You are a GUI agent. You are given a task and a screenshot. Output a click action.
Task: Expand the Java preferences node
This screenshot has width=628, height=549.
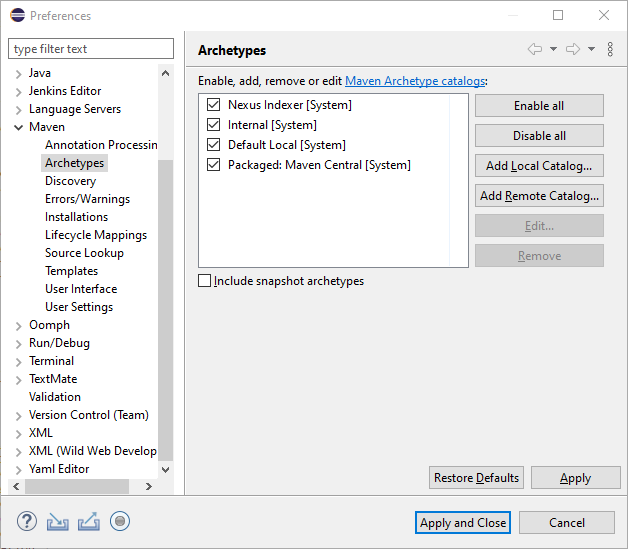point(18,73)
